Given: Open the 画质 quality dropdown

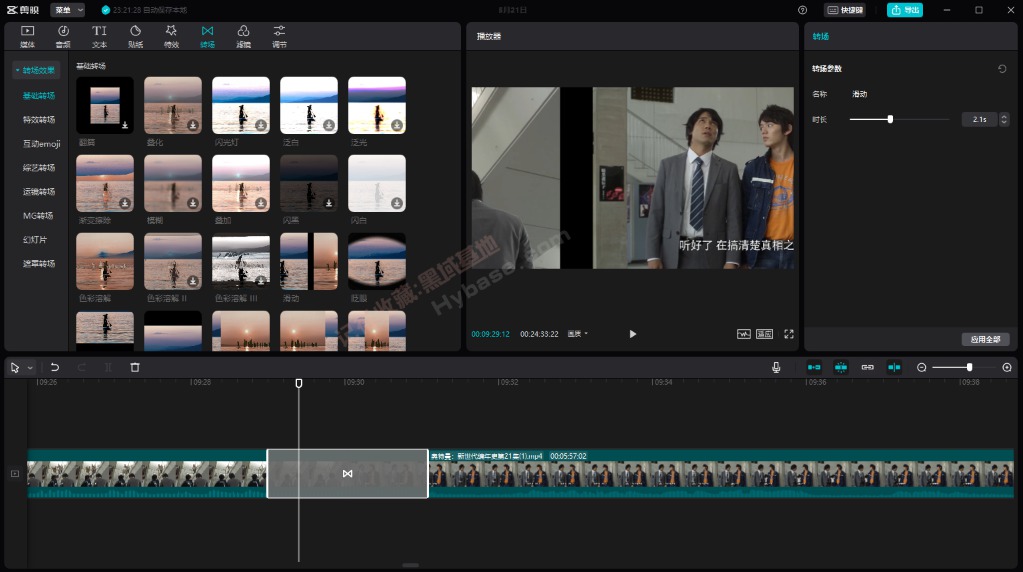Looking at the screenshot, I should [x=577, y=334].
